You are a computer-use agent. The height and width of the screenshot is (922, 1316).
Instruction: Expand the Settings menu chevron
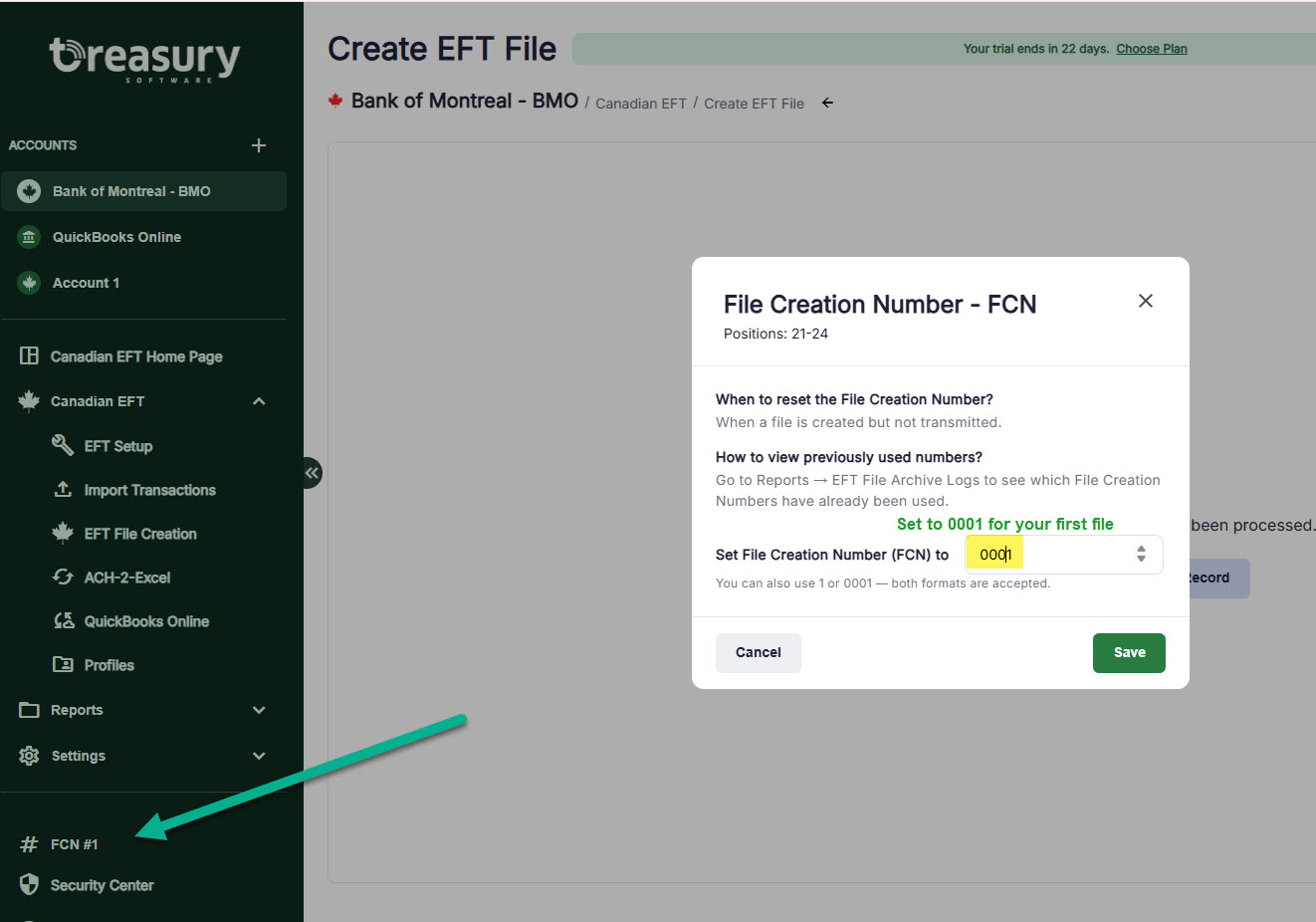click(x=259, y=756)
